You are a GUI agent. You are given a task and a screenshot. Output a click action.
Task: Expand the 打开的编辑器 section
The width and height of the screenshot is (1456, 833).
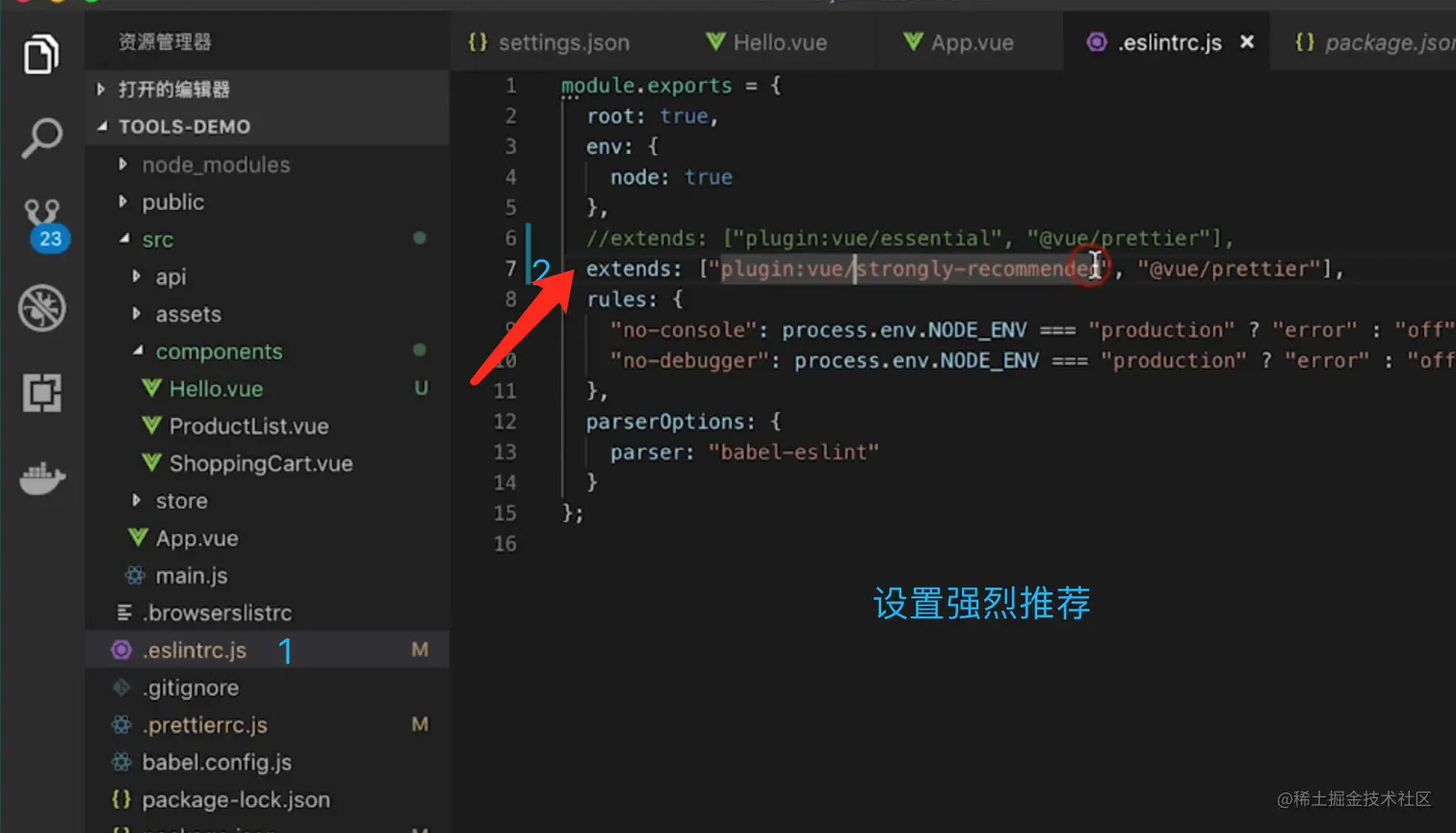(x=267, y=90)
